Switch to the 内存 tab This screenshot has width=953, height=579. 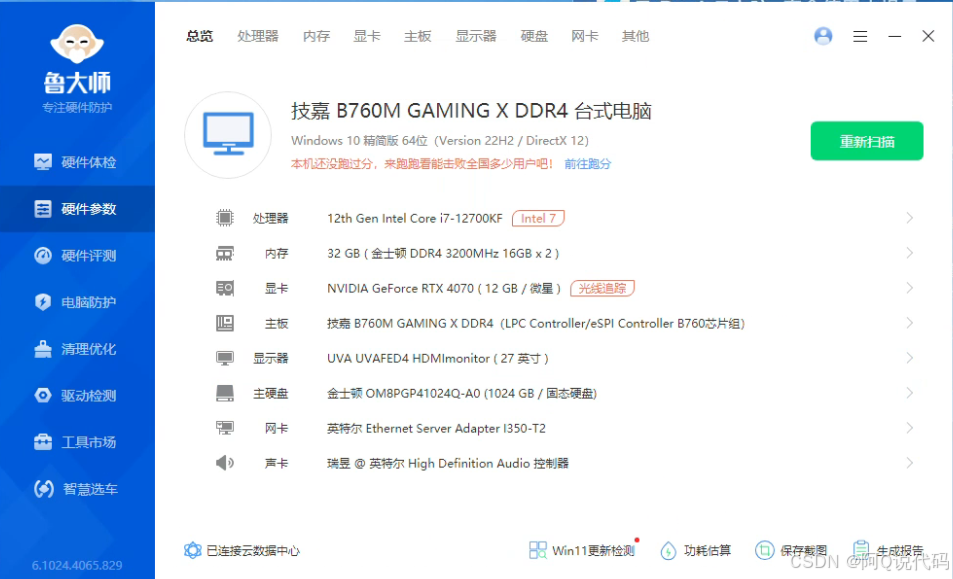(x=317, y=36)
